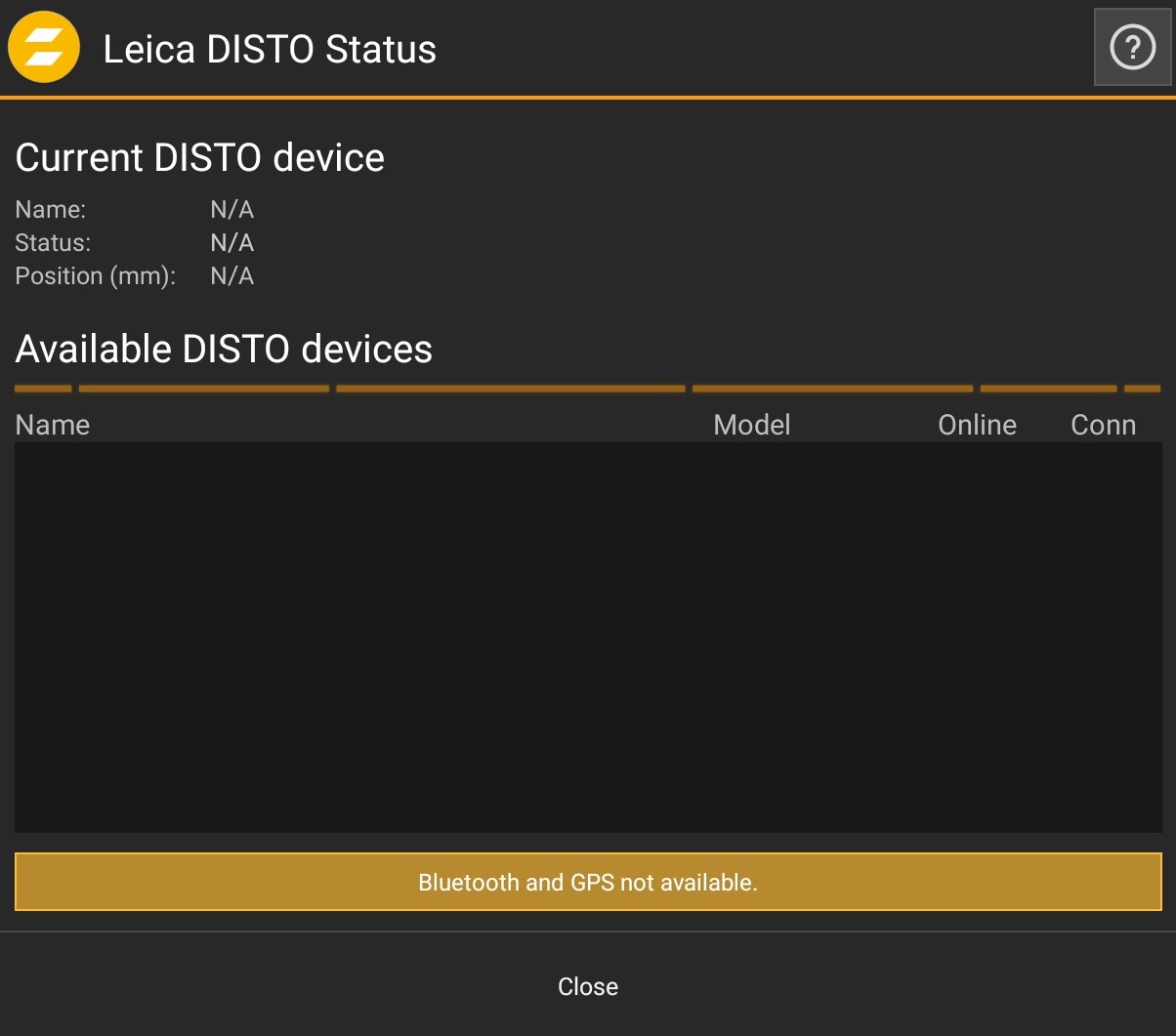This screenshot has width=1176, height=1036.
Task: Click the Position (mm) label
Action: [95, 276]
